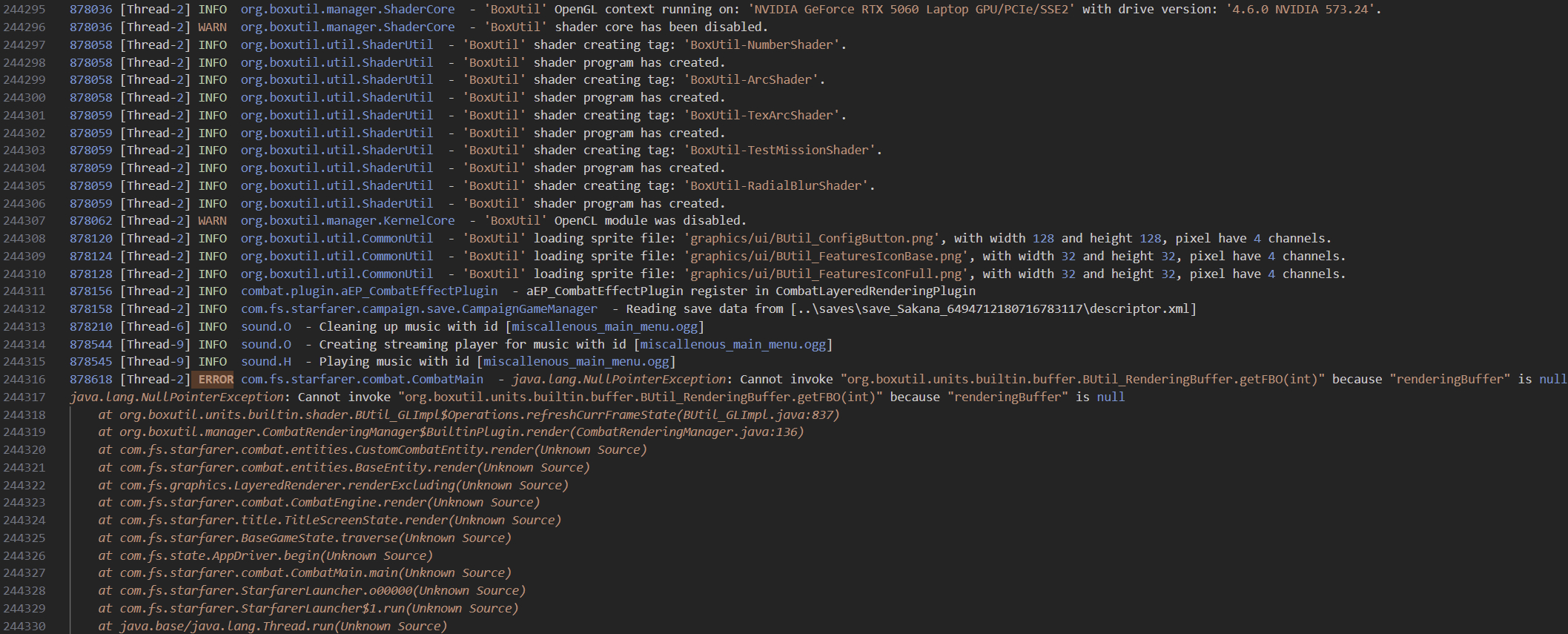Click the sound.H logger name
1568x634 pixels.
(265, 362)
